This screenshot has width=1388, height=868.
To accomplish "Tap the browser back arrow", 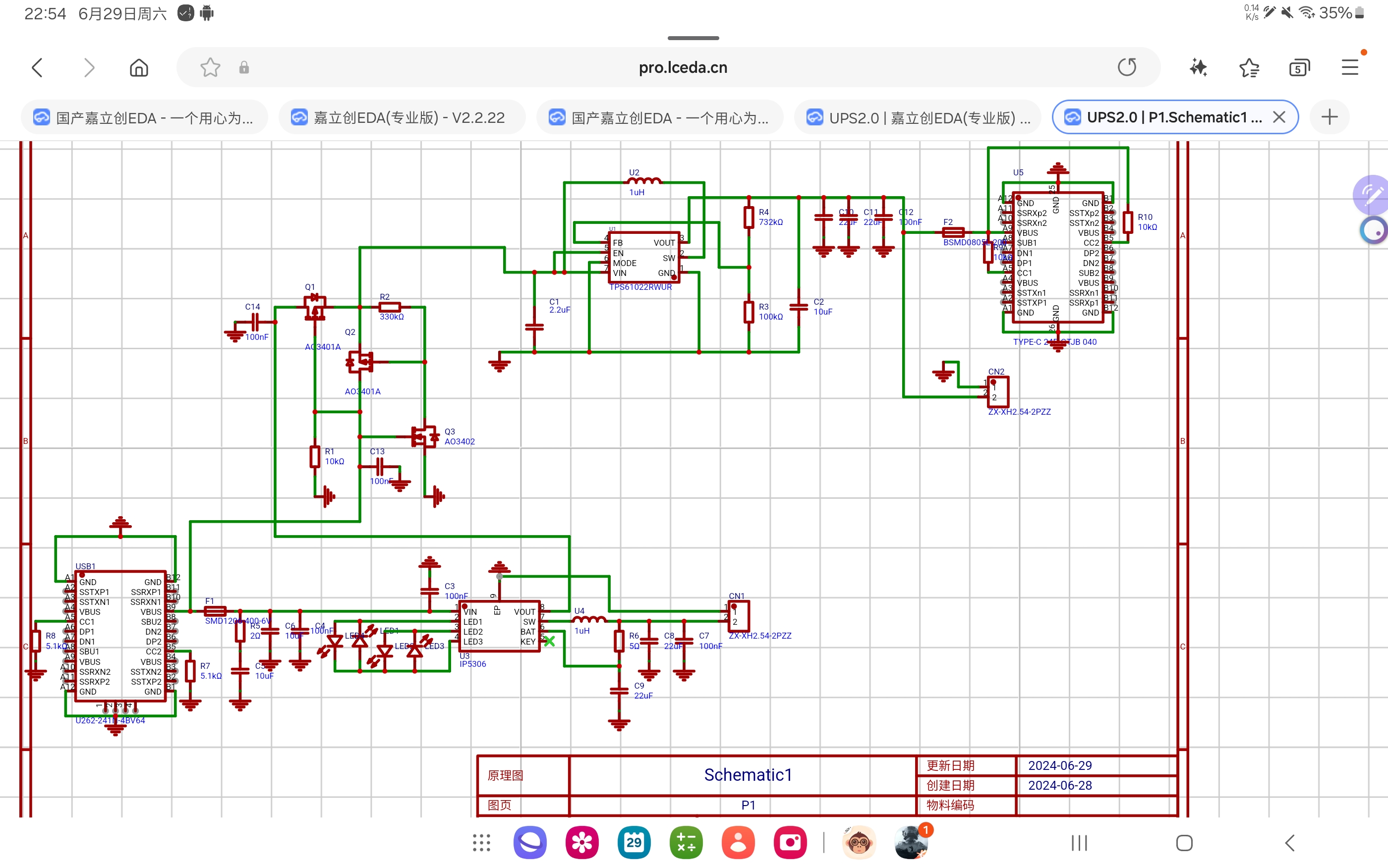I will pos(37,68).
